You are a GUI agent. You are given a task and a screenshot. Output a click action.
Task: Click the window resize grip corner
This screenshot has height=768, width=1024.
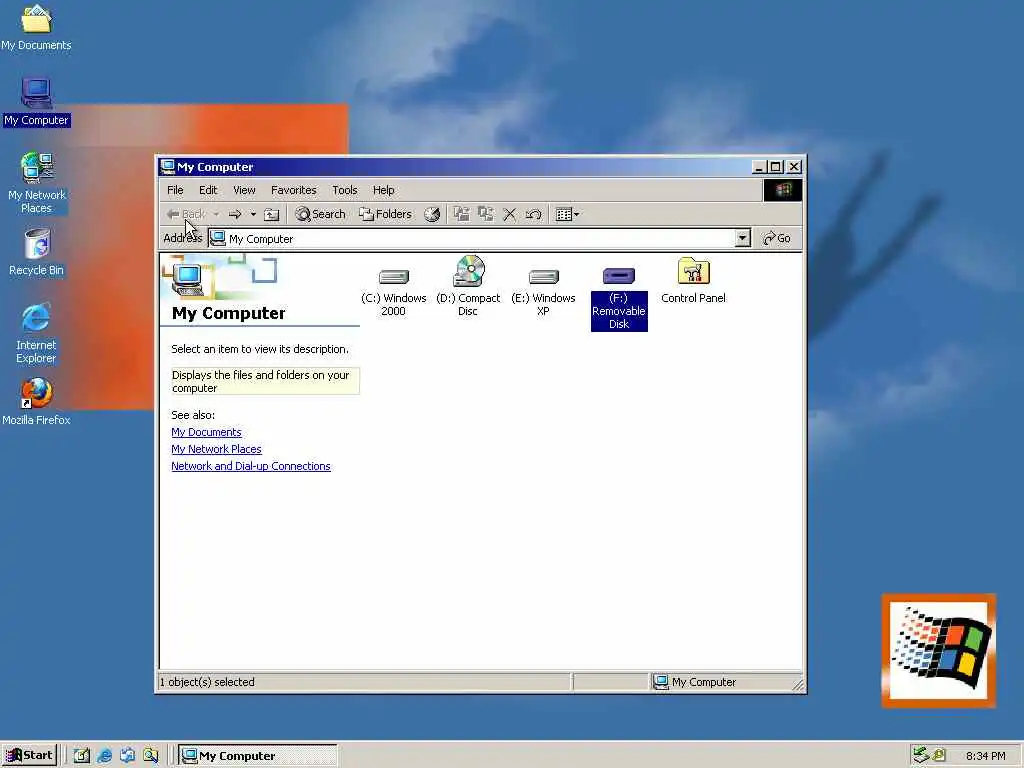pyautogui.click(x=797, y=684)
